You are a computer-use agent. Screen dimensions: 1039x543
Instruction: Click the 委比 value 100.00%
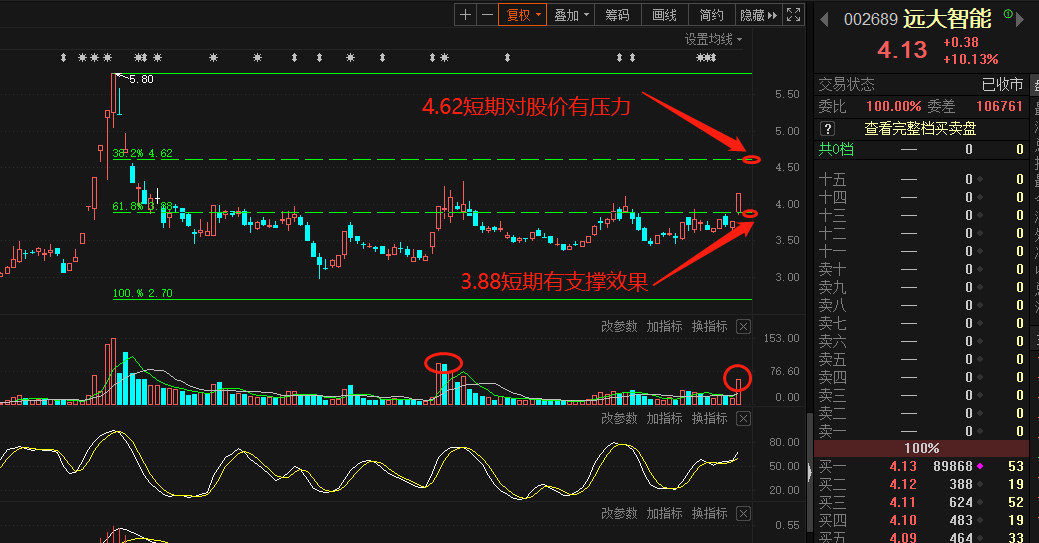[x=893, y=106]
